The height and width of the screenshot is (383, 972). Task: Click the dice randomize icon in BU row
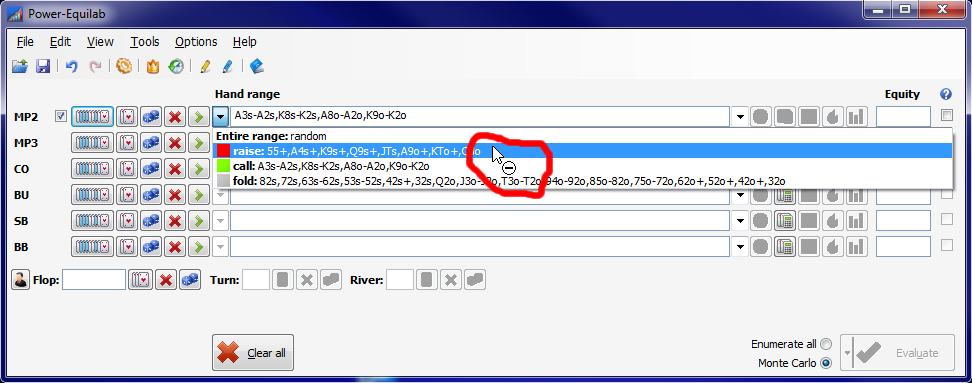pos(151,195)
